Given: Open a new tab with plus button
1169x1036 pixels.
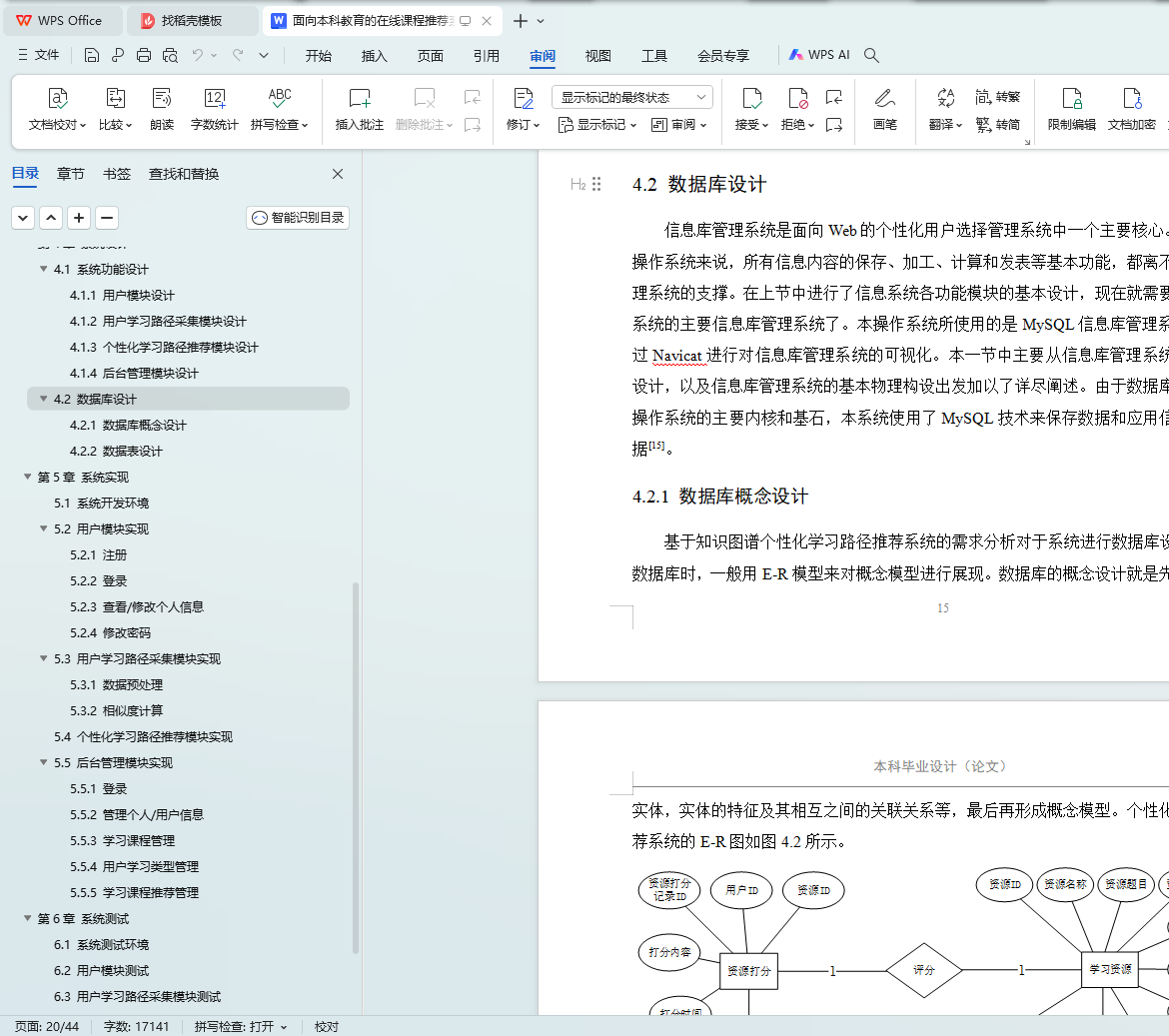Looking at the screenshot, I should pos(521,21).
